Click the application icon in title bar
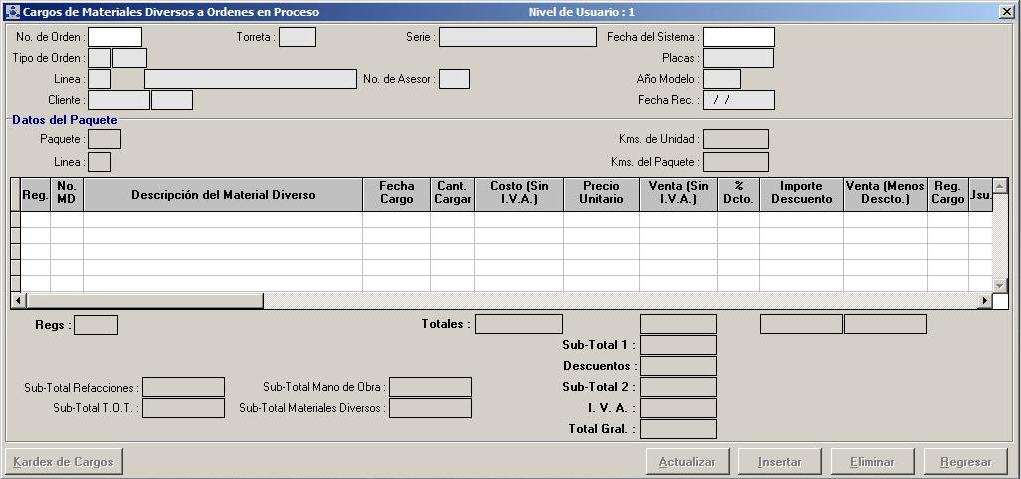This screenshot has height=479, width=1021. click(x=13, y=12)
